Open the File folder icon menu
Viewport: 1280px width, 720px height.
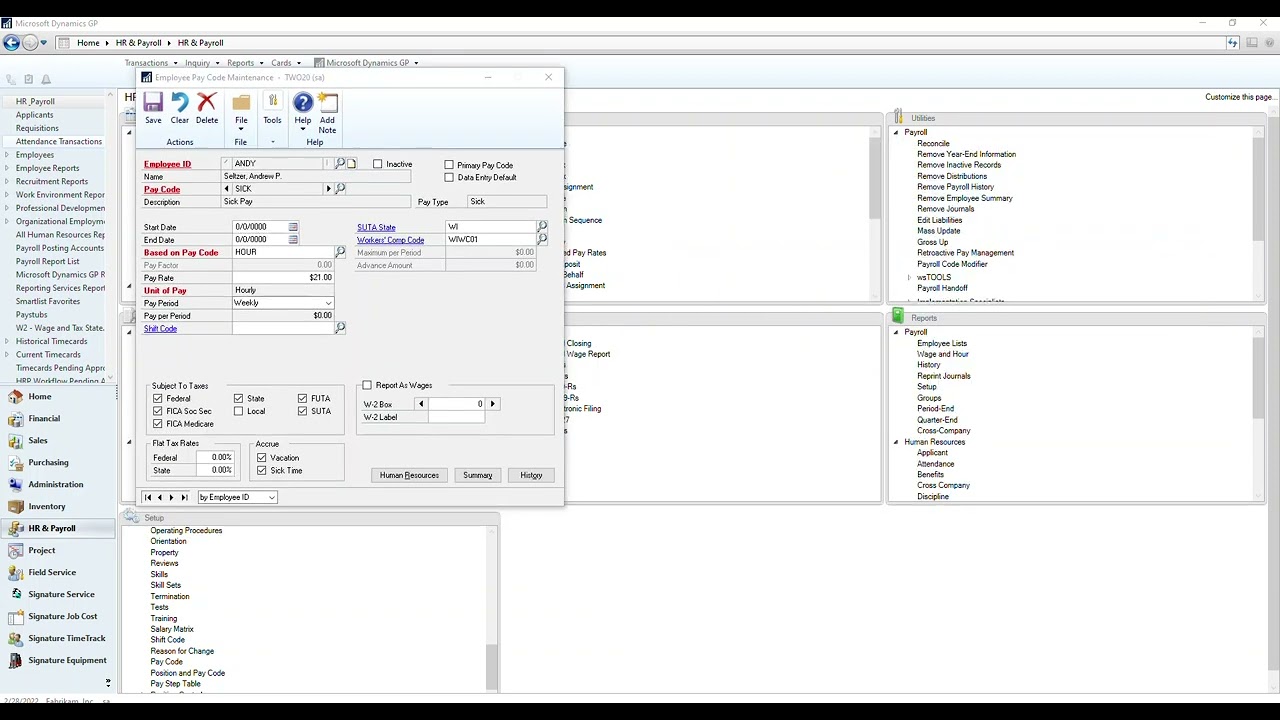click(241, 103)
